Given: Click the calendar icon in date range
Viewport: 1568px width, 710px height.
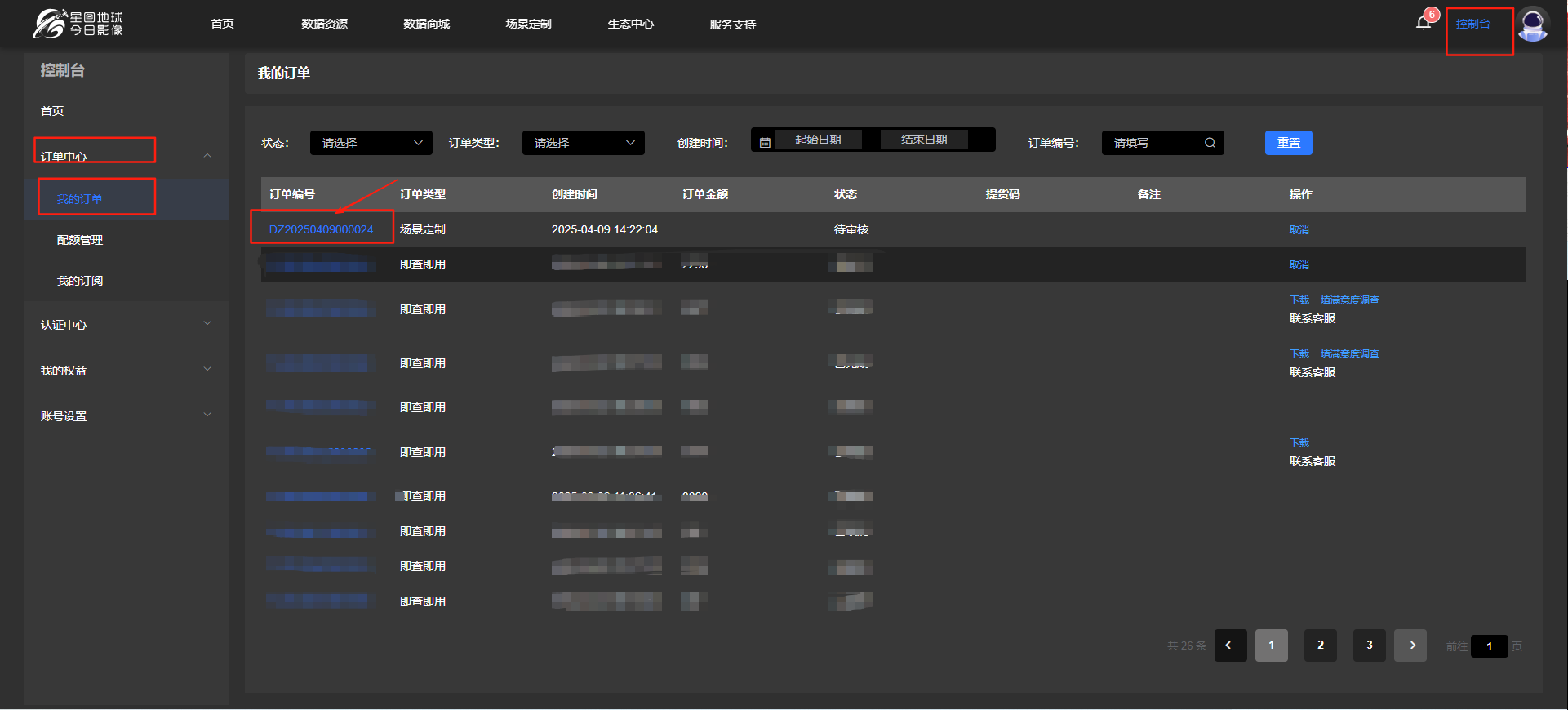Looking at the screenshot, I should pyautogui.click(x=765, y=143).
